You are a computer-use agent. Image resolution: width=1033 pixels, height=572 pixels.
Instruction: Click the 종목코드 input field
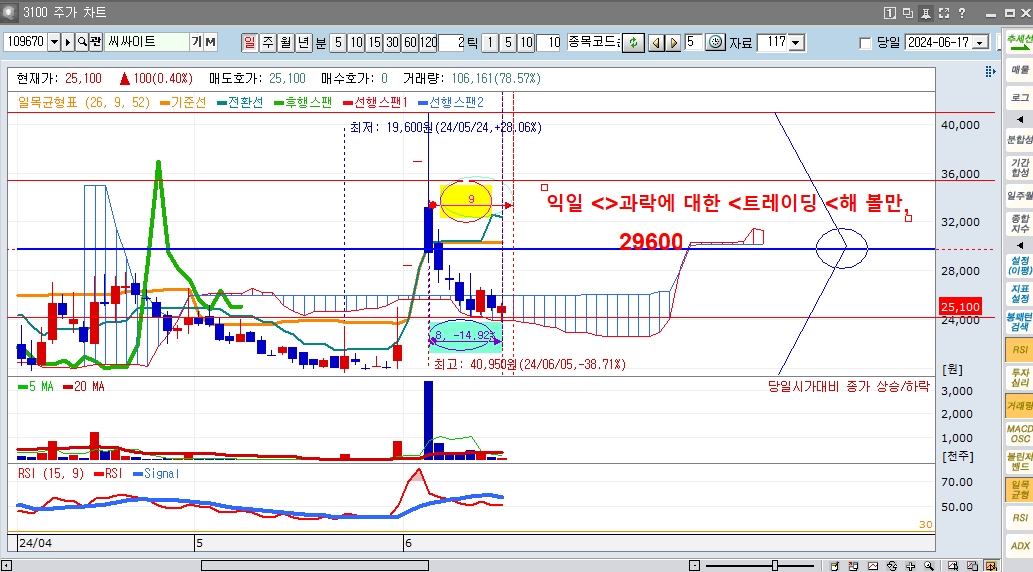click(x=594, y=42)
